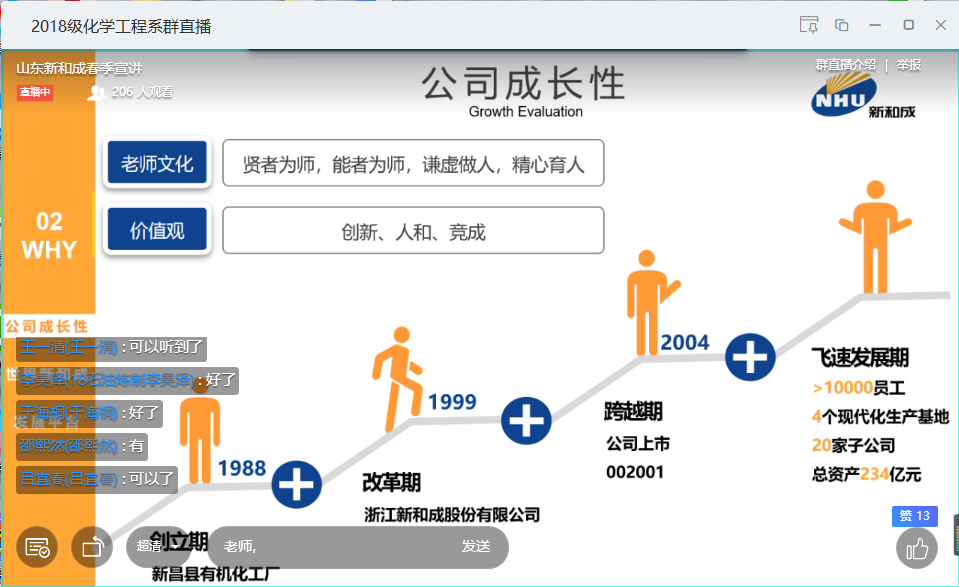959x587 pixels.
Task: Click the viewers icon beside 206 人观看
Action: point(97,93)
